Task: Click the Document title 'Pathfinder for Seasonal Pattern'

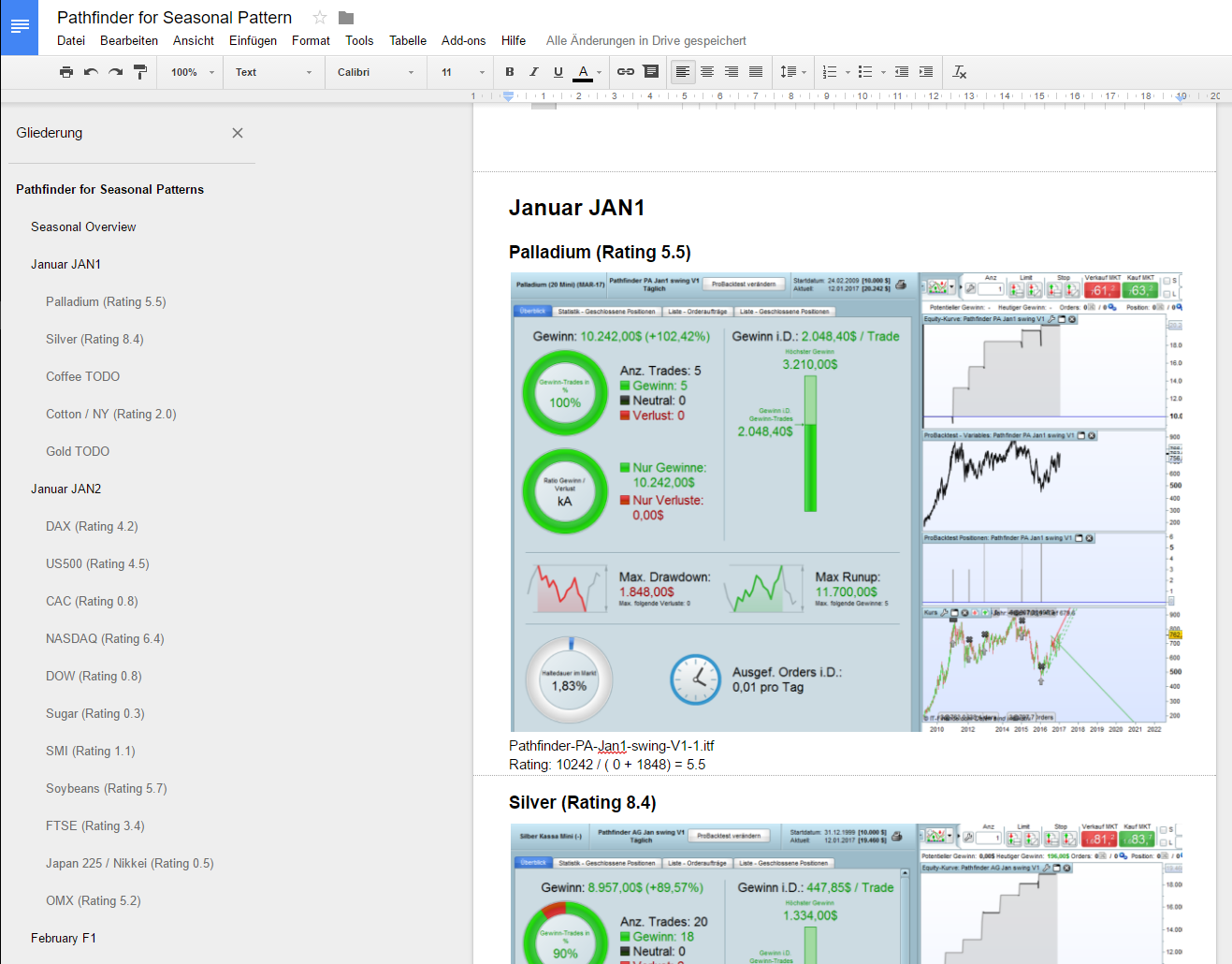Action: [x=175, y=17]
